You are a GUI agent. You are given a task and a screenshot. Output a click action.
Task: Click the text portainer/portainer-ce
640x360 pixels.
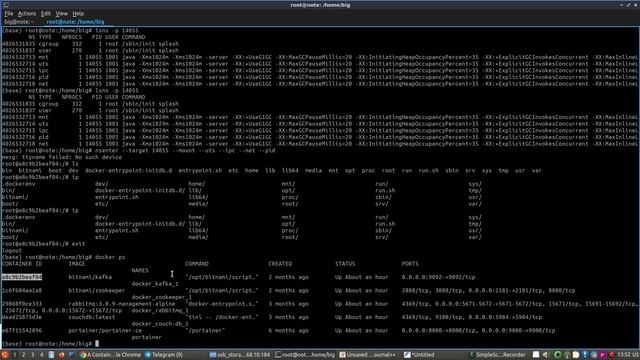[x=105, y=331]
